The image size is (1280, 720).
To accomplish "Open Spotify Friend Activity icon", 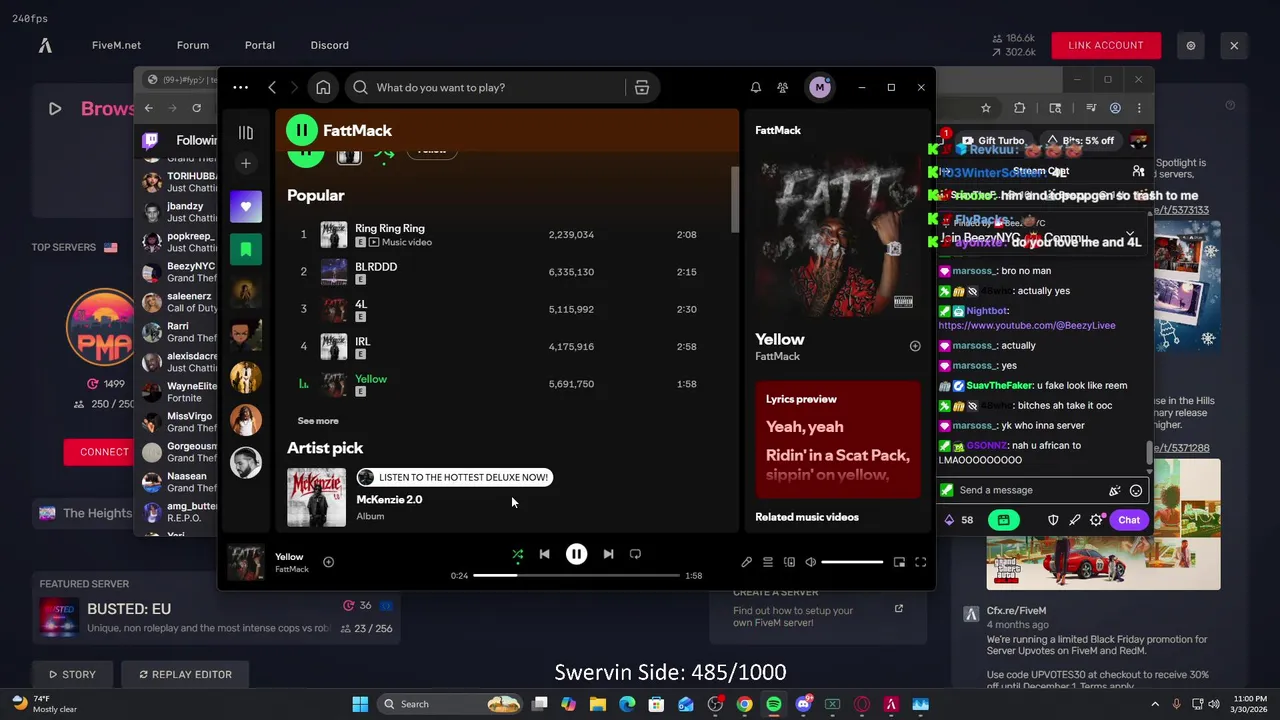I will (783, 87).
